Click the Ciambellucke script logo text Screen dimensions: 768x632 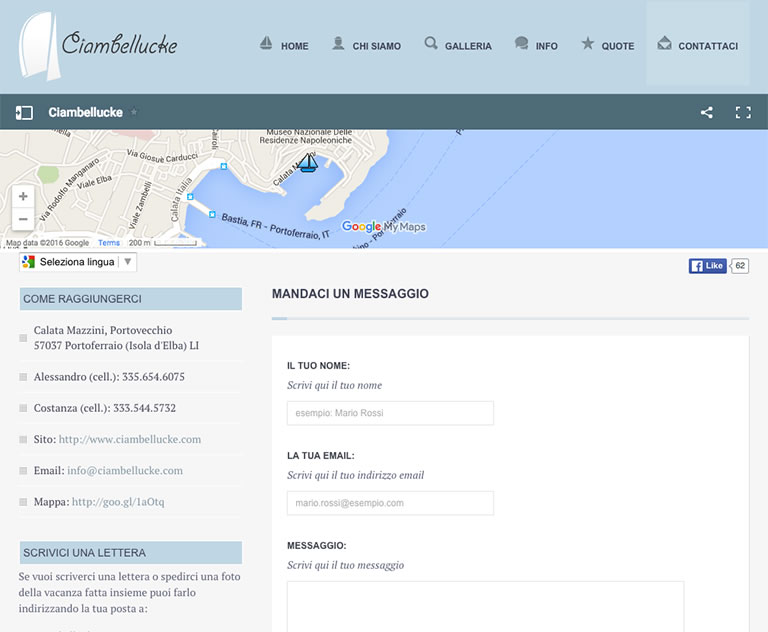(x=120, y=43)
